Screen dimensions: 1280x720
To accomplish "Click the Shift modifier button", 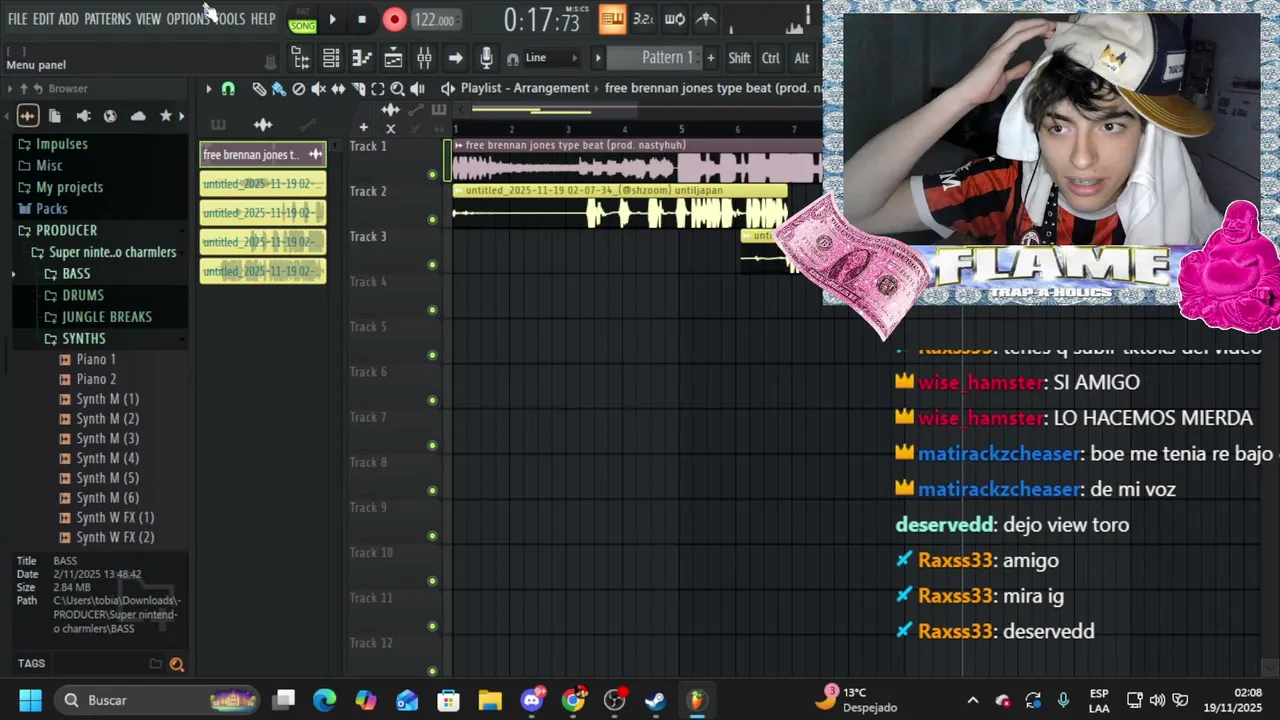I will (x=739, y=58).
